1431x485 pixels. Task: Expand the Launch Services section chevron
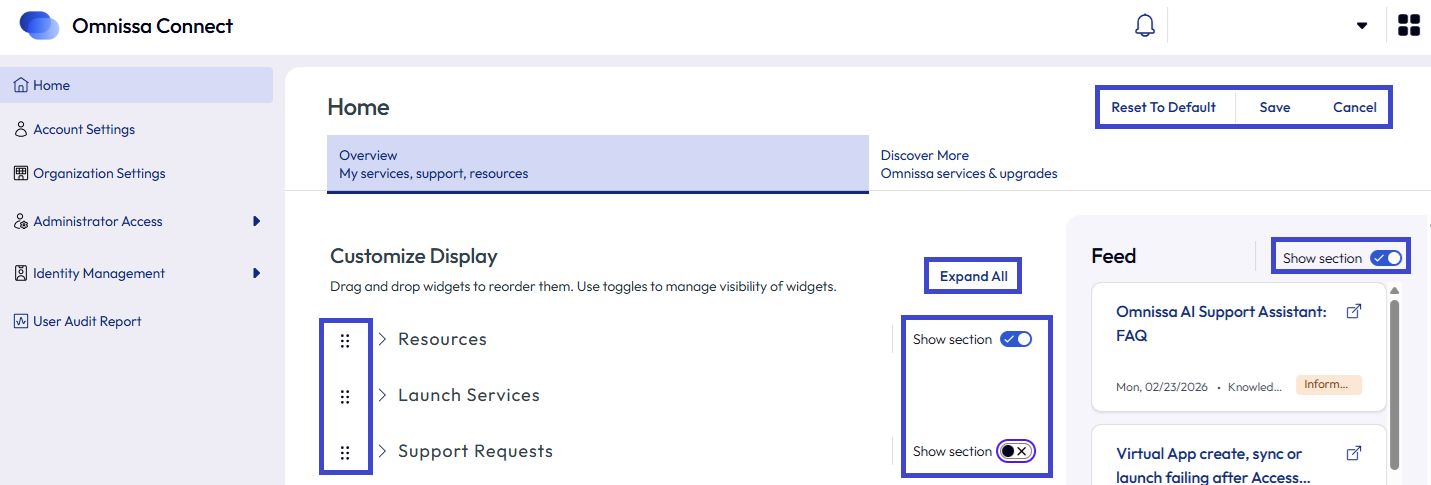point(382,395)
